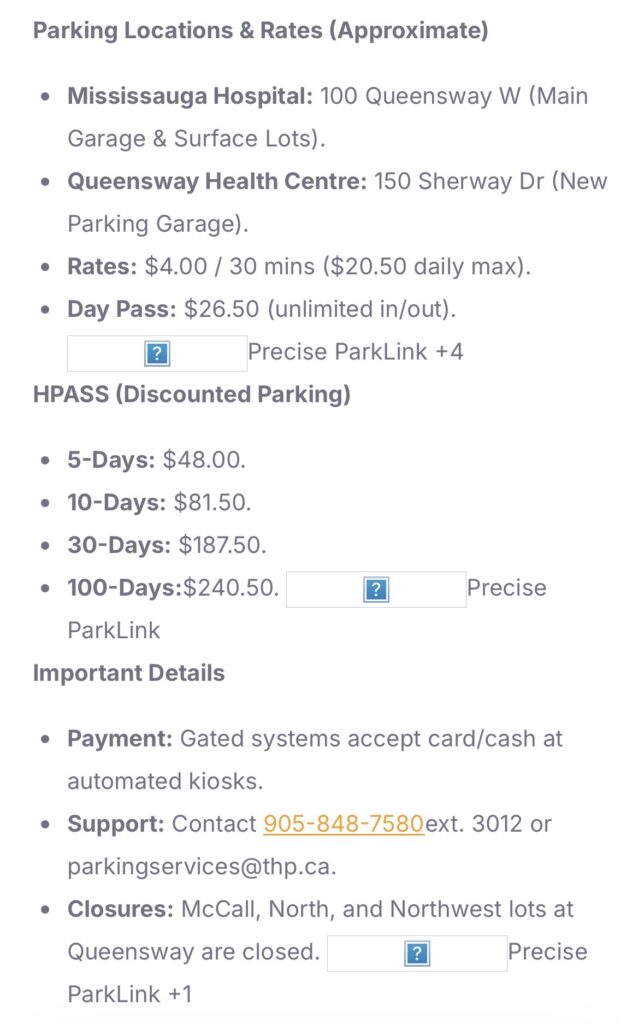
Task: Click the parkingservices@thp.ca email address
Action: [x=201, y=866]
